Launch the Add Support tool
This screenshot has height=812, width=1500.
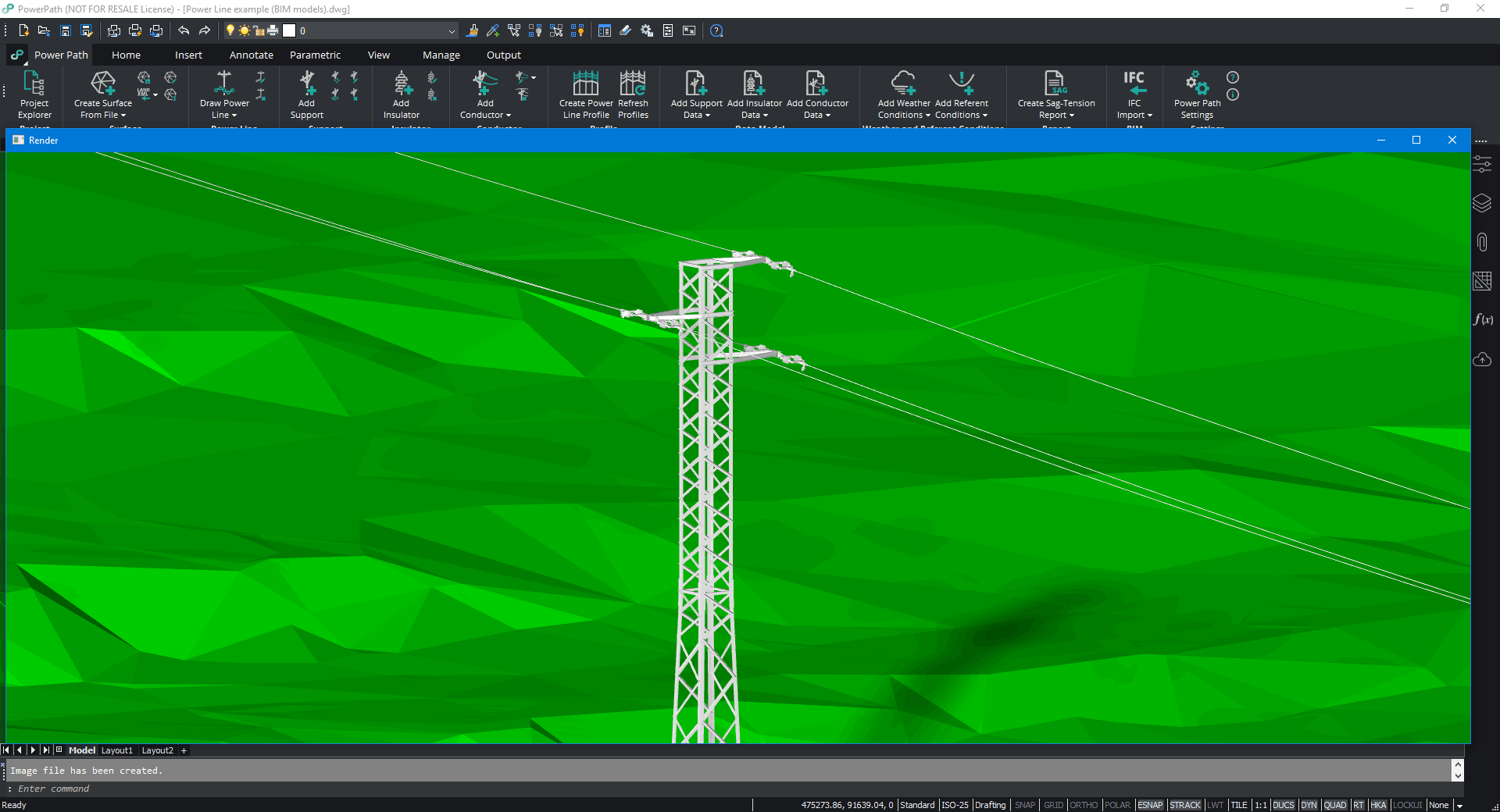click(306, 95)
